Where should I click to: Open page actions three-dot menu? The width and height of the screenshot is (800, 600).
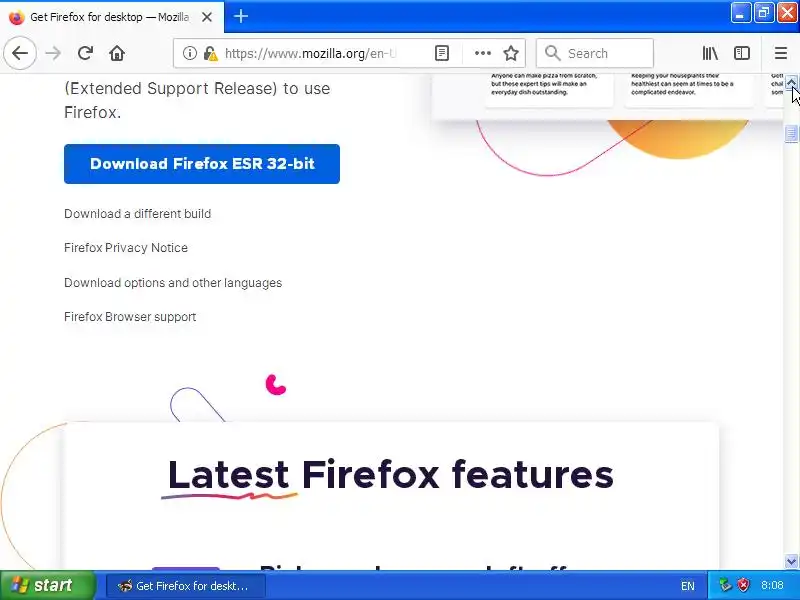coord(482,53)
